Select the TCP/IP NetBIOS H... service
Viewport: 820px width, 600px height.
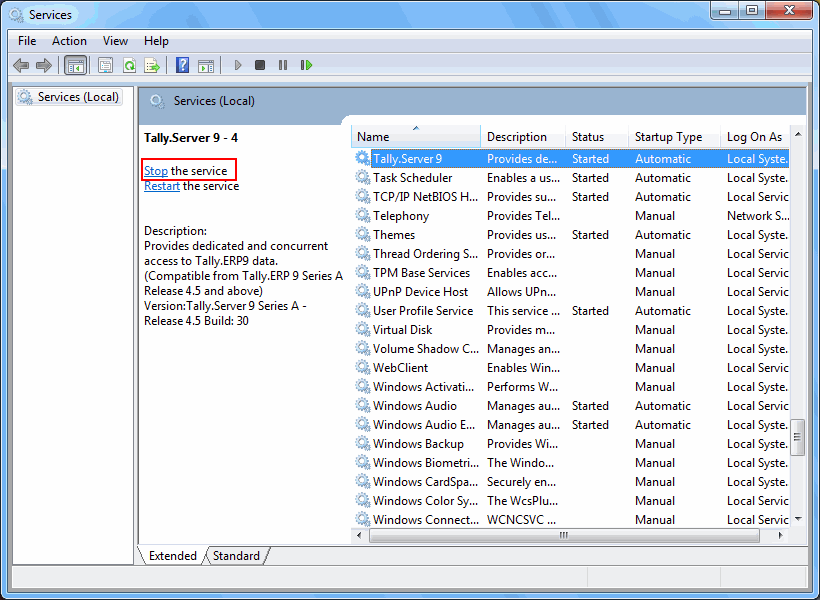tap(425, 197)
